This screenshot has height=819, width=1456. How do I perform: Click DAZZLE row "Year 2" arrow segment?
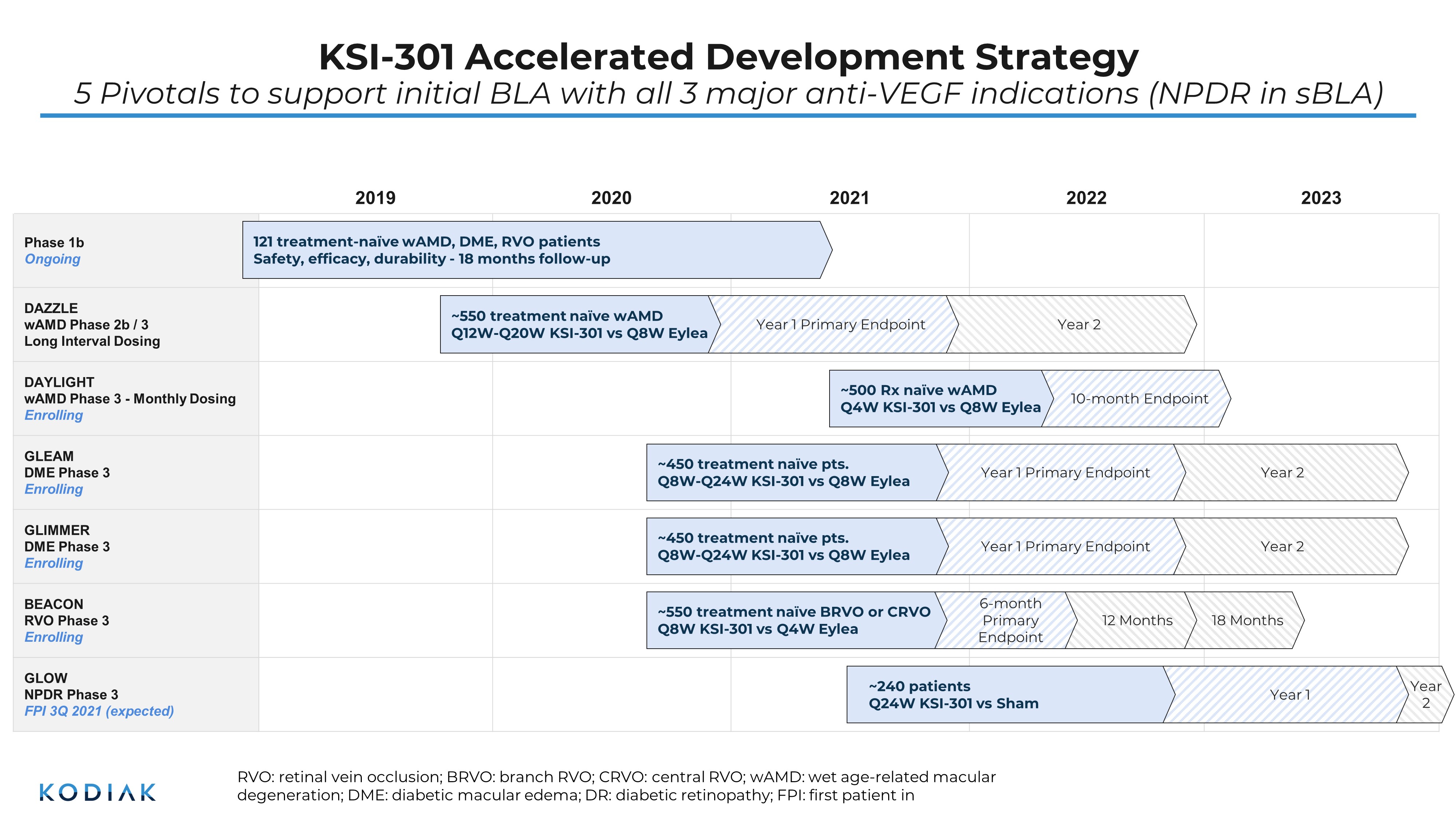tap(1072, 324)
